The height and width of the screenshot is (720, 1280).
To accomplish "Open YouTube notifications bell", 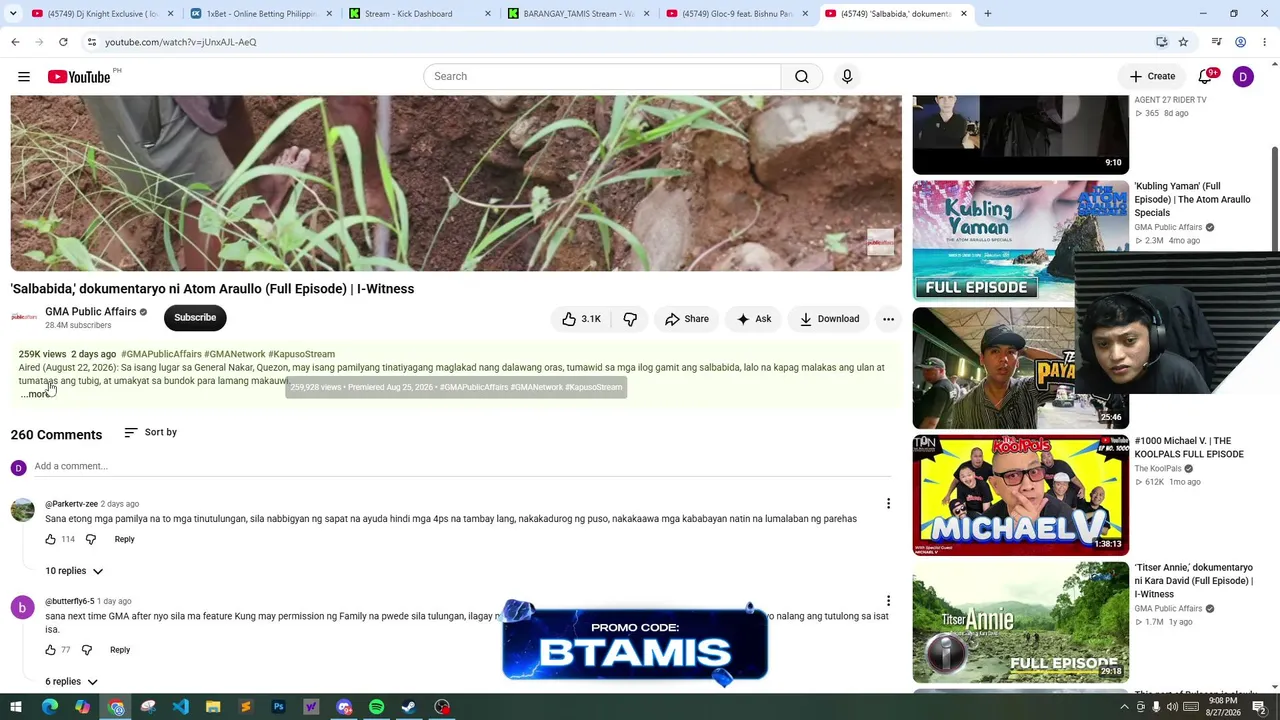I will click(x=1206, y=77).
